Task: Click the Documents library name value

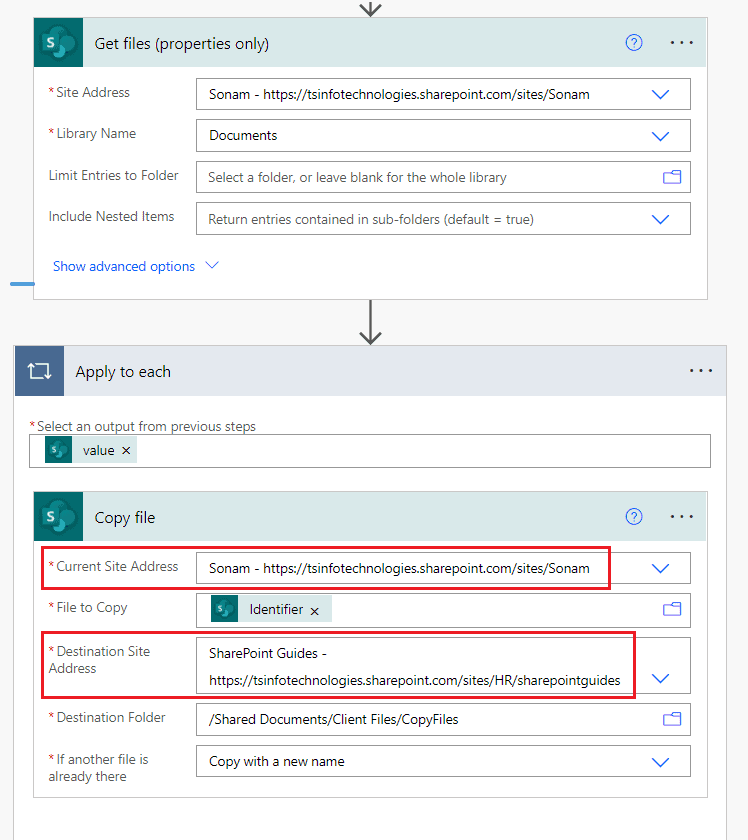Action: coord(243,136)
